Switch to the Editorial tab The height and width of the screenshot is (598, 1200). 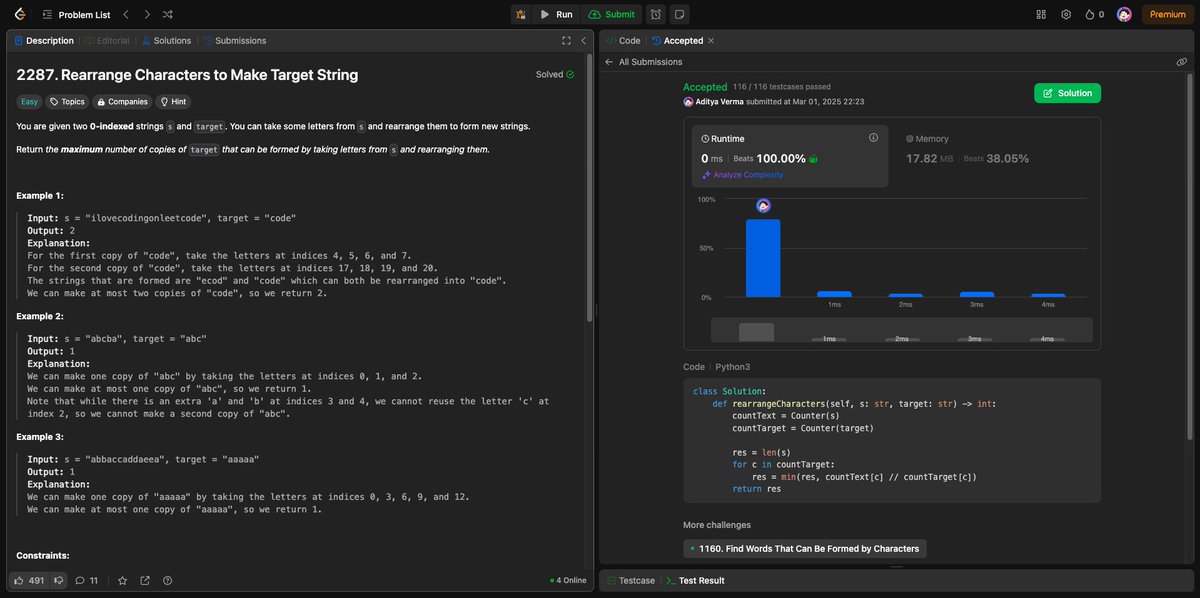(x=107, y=41)
